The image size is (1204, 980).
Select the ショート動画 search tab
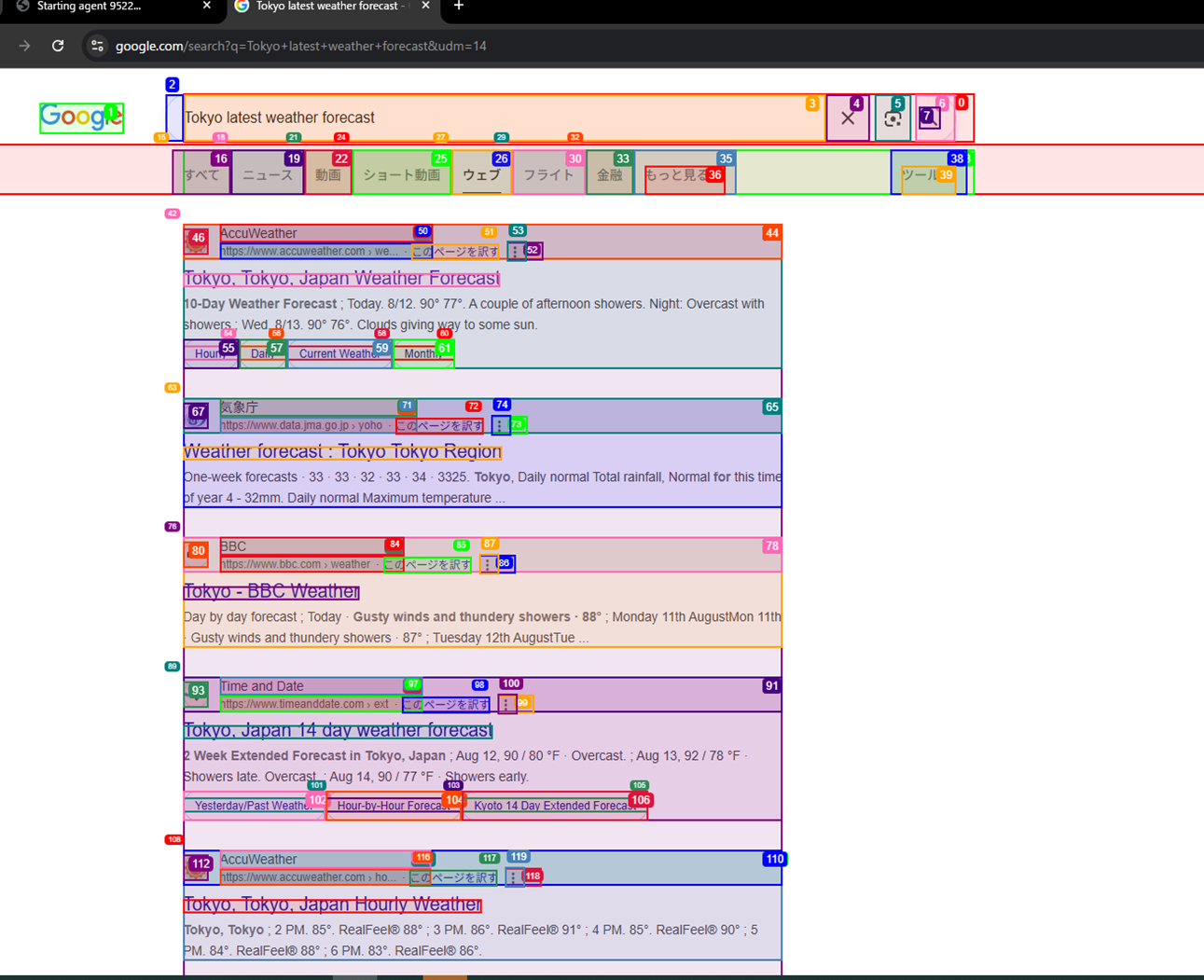click(402, 173)
